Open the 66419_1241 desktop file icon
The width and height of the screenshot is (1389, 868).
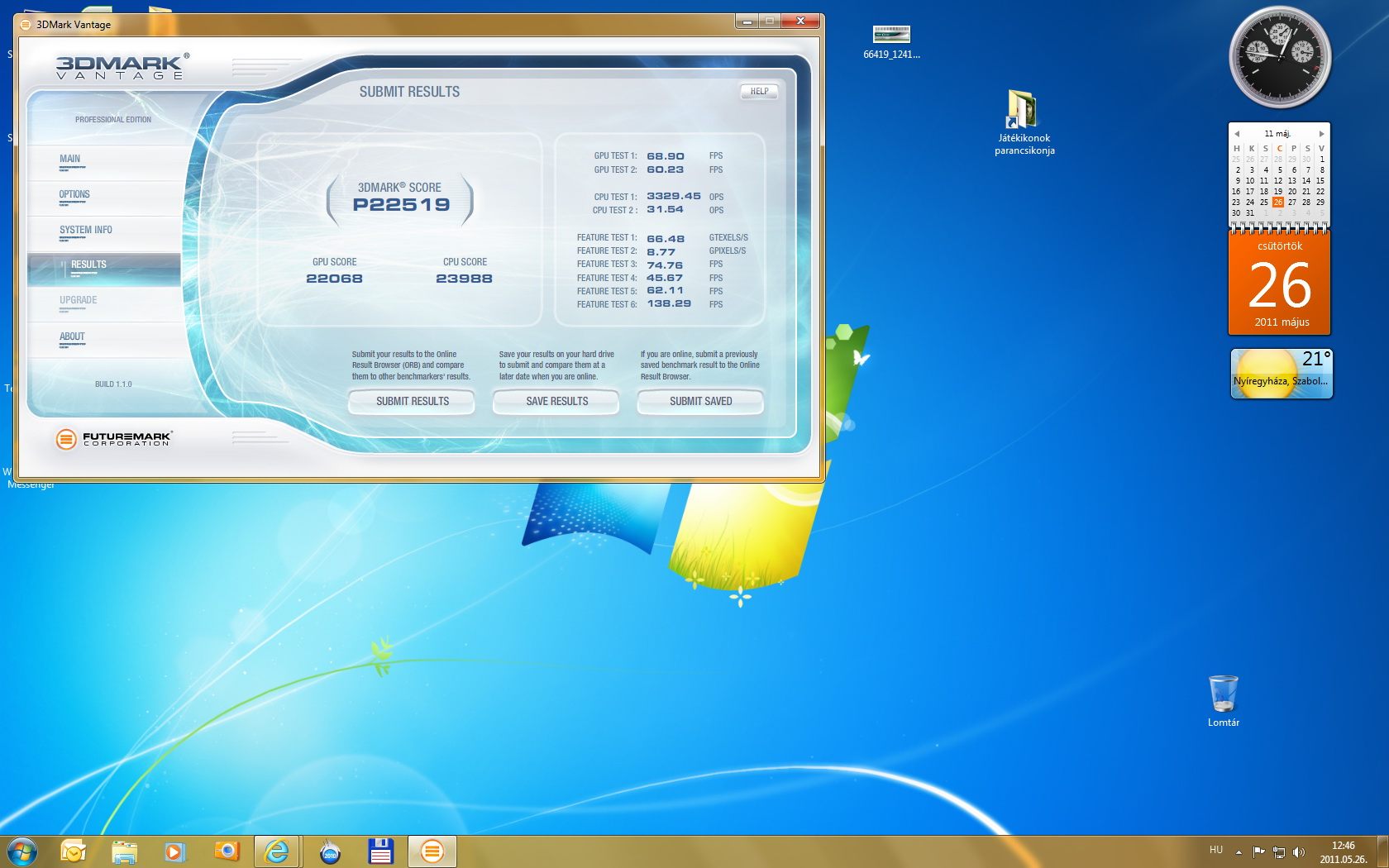pos(891,42)
